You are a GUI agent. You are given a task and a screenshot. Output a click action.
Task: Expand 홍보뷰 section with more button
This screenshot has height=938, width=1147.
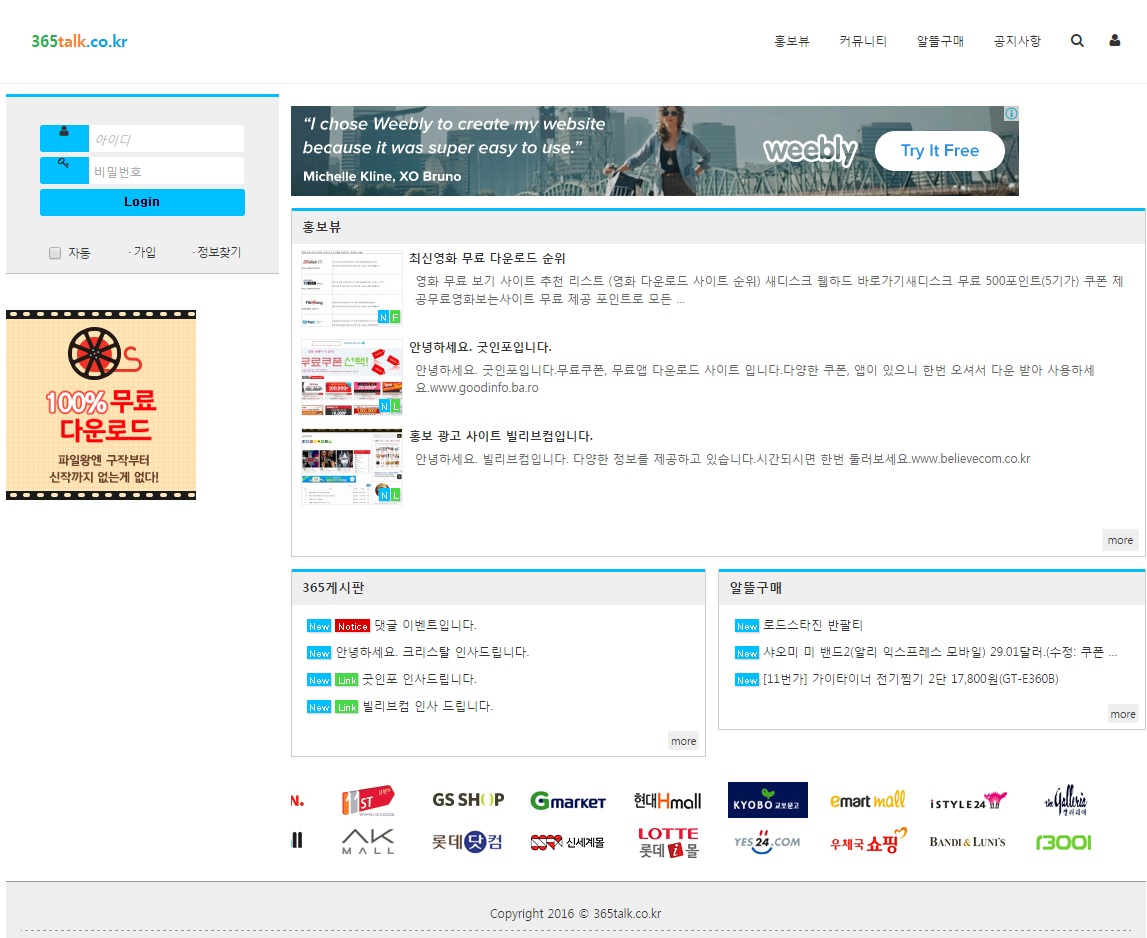click(x=1120, y=540)
